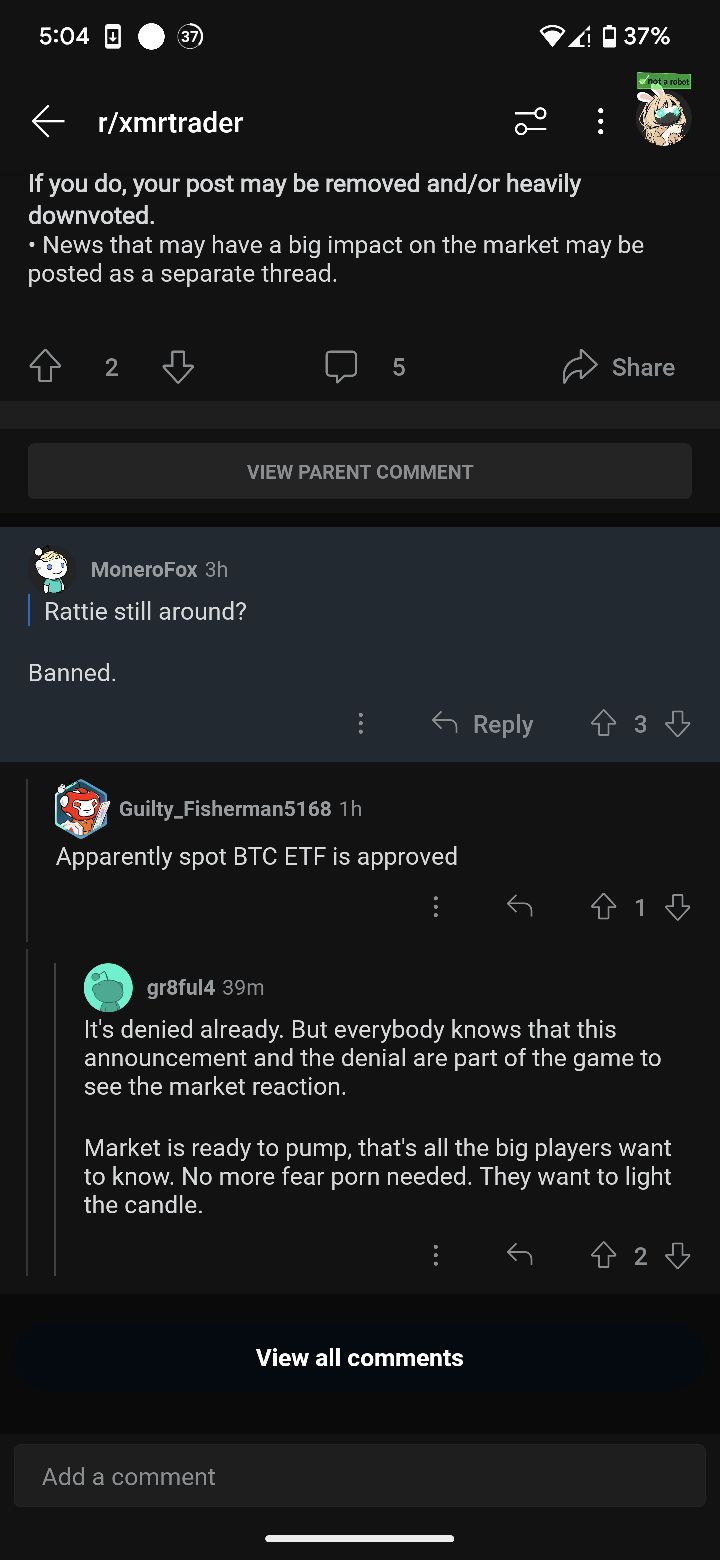Open the comment sort options icon

click(530, 122)
